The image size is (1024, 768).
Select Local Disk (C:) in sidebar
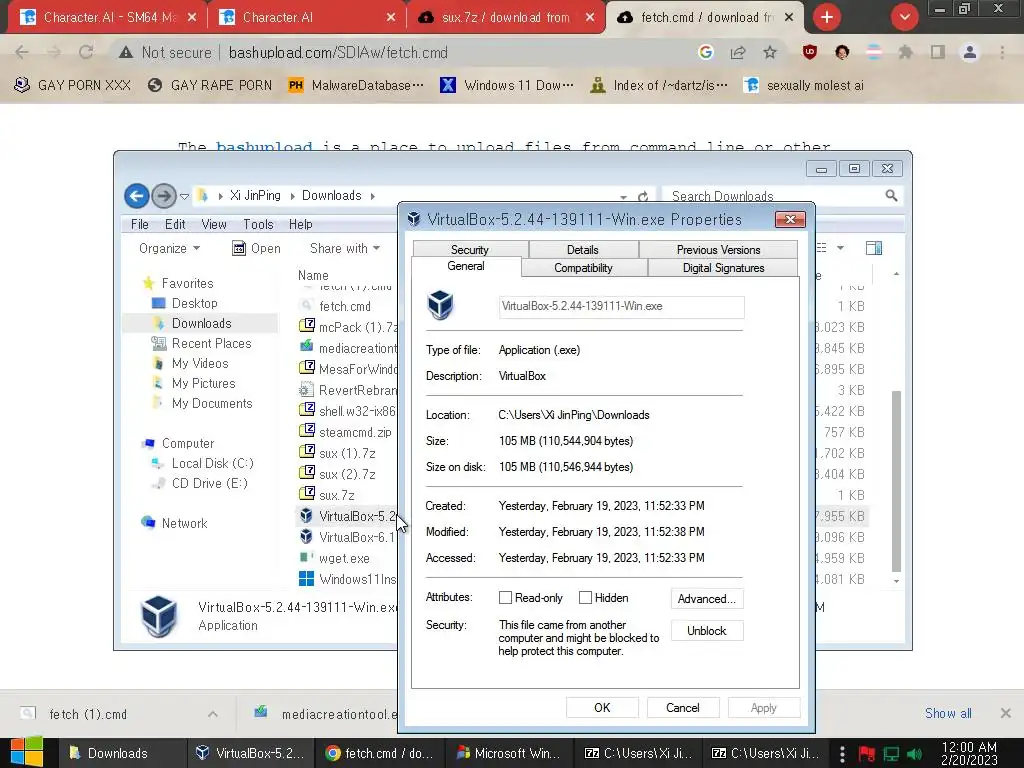[x=212, y=463]
